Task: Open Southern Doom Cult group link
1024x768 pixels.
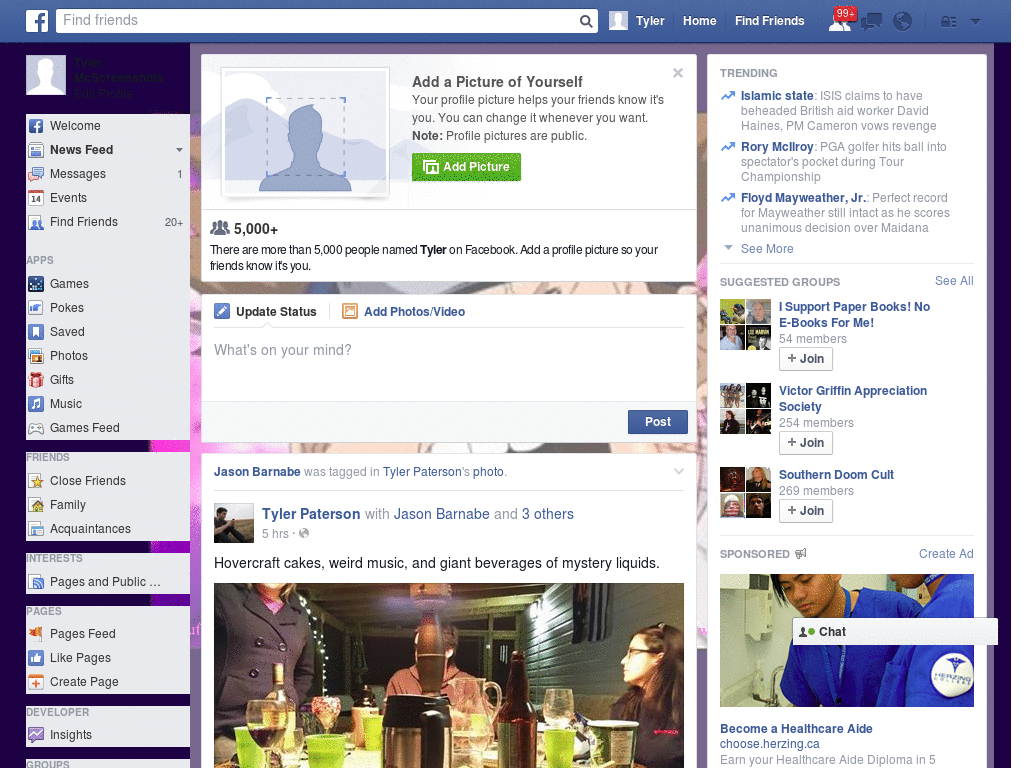Action: [836, 475]
